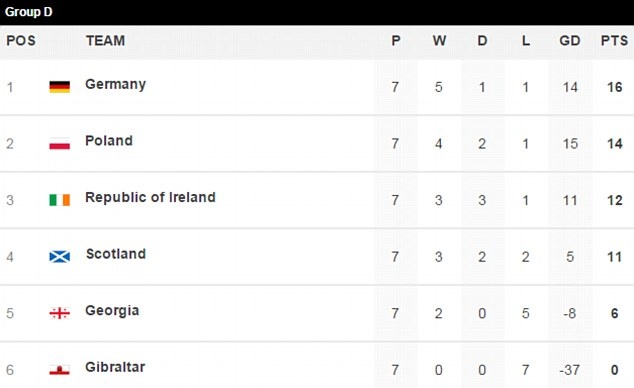Open the Scotland team link
This screenshot has height=388, width=634.
tap(116, 254)
